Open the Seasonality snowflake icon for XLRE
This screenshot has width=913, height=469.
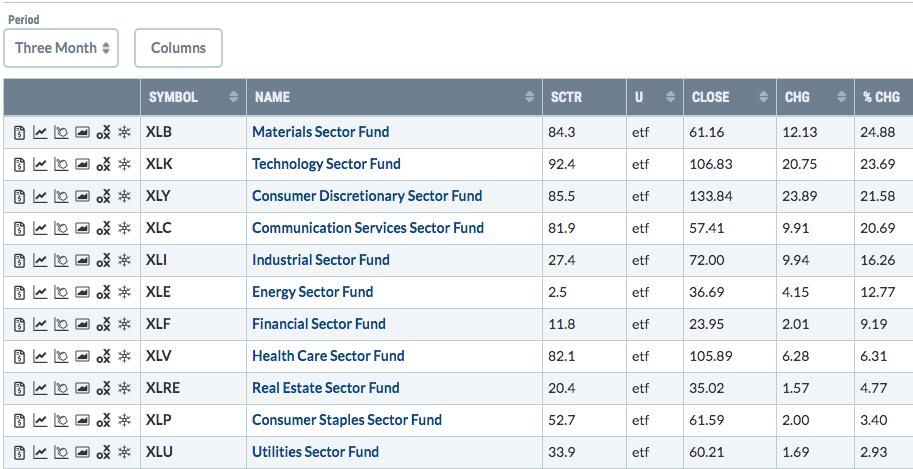(124, 389)
